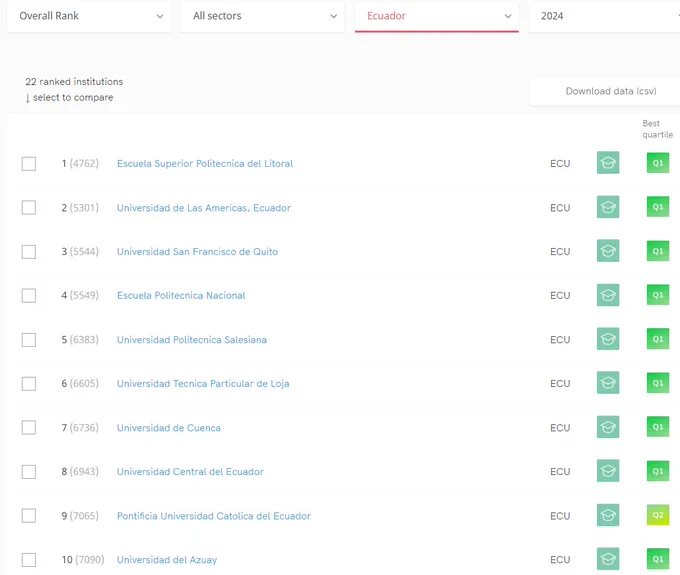
Task: Open Universidad del Azuay link
Action: pyautogui.click(x=167, y=560)
